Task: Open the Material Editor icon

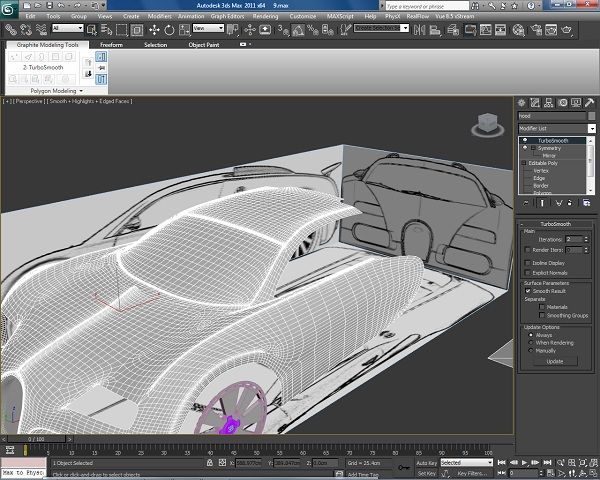Action: click(x=518, y=29)
